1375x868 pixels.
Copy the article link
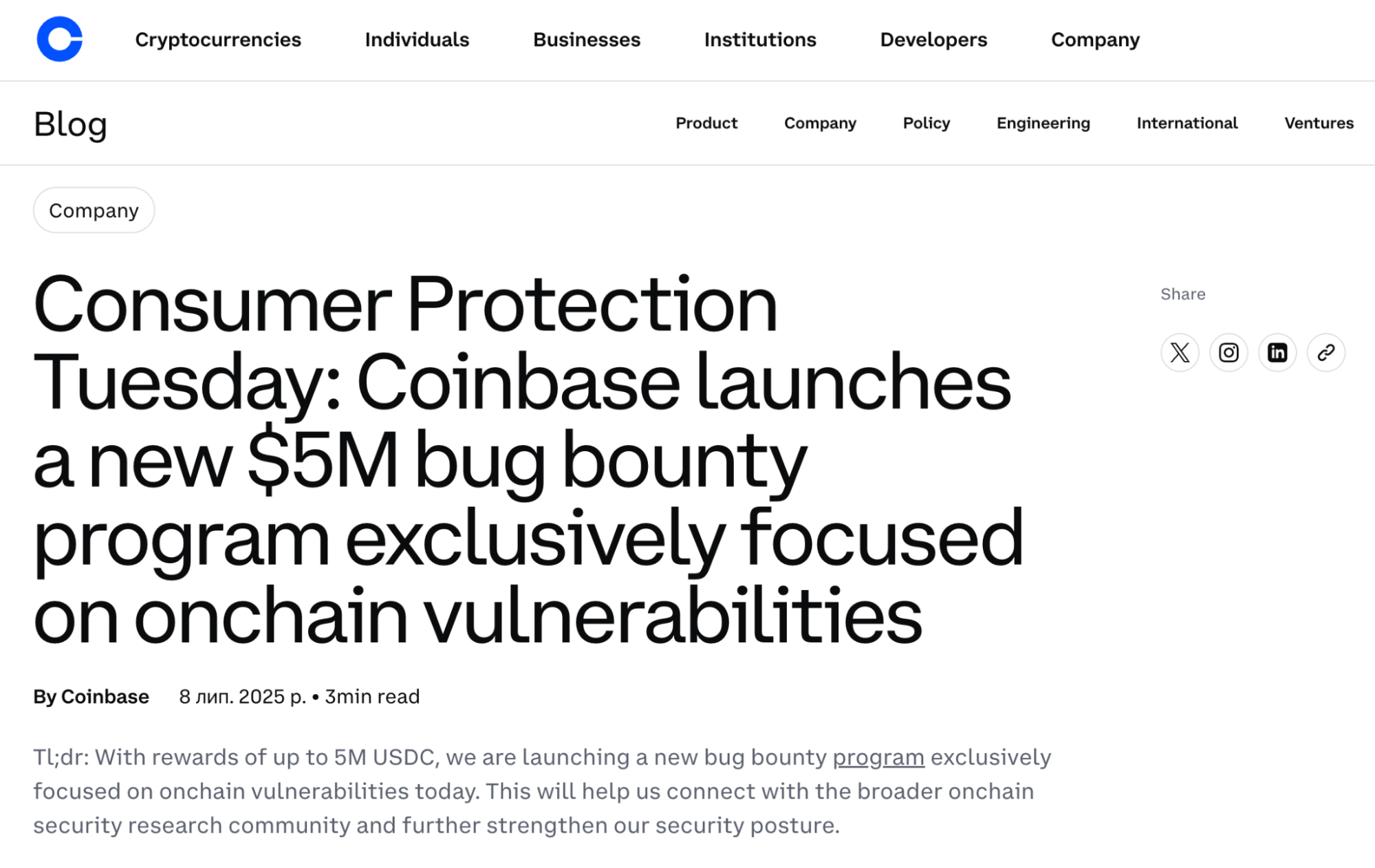point(1326,352)
